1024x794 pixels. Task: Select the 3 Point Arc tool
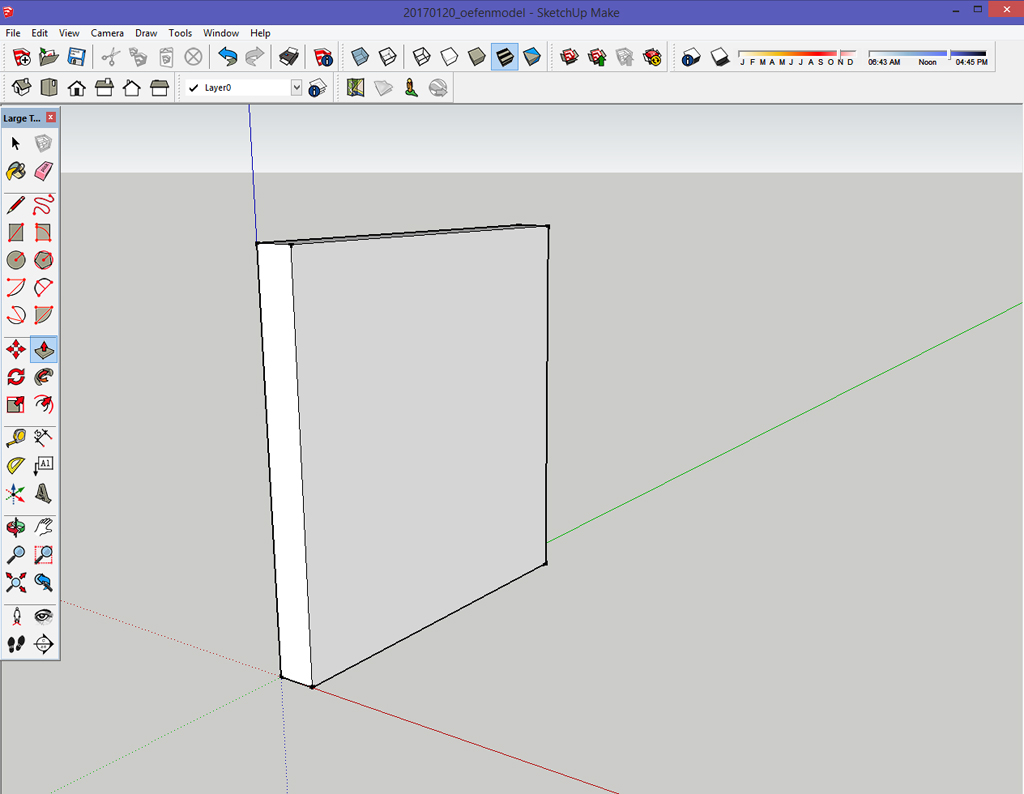pos(16,315)
